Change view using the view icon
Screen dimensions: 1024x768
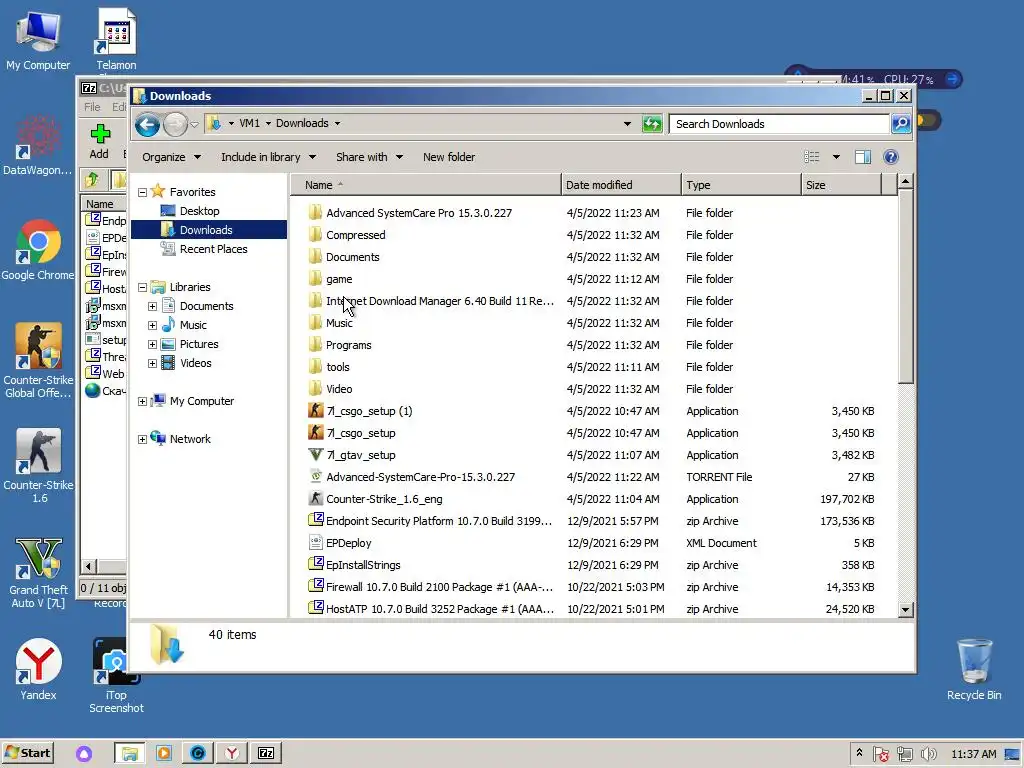pyautogui.click(x=811, y=157)
